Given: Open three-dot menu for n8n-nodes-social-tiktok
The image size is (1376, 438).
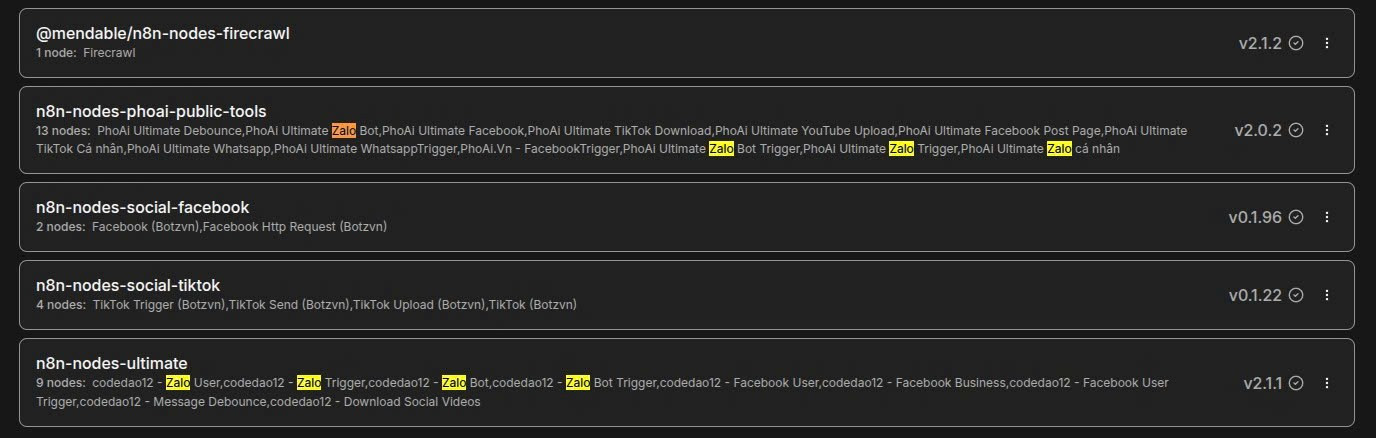Looking at the screenshot, I should tap(1327, 295).
